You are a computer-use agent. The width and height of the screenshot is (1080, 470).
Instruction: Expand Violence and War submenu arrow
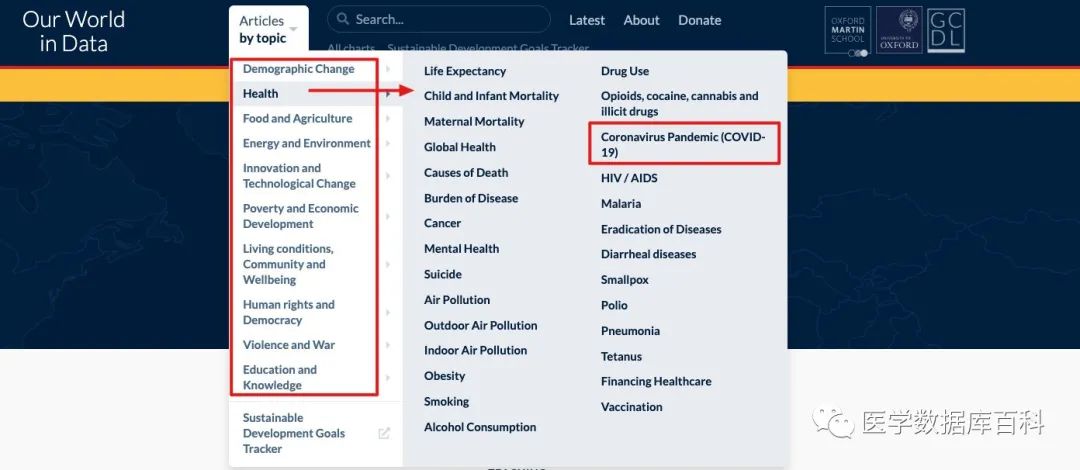tap(388, 345)
